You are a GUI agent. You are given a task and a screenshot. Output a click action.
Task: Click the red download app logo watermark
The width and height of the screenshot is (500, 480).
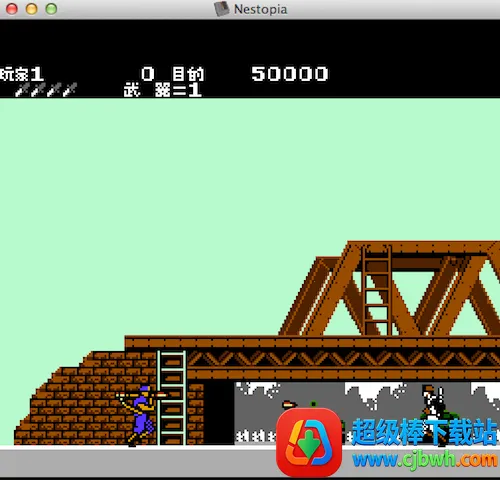tap(309, 442)
